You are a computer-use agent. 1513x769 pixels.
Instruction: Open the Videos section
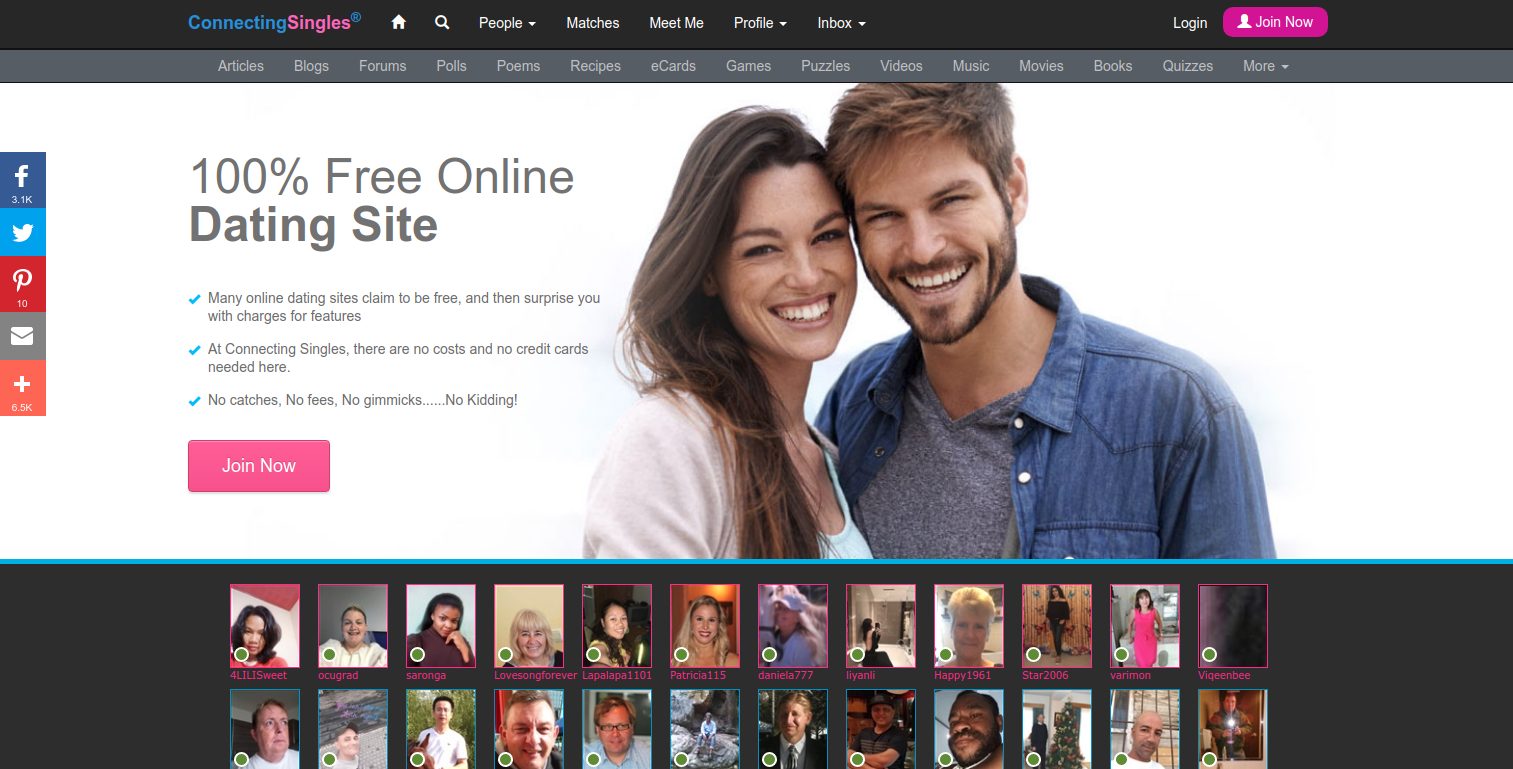point(901,66)
